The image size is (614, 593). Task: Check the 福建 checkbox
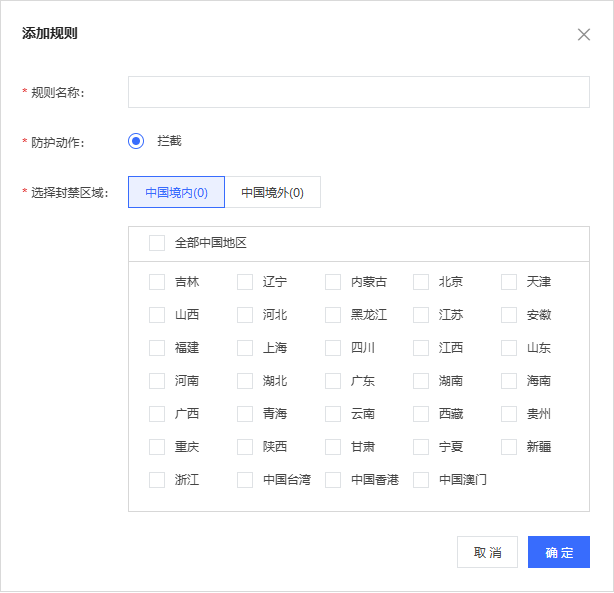point(157,348)
